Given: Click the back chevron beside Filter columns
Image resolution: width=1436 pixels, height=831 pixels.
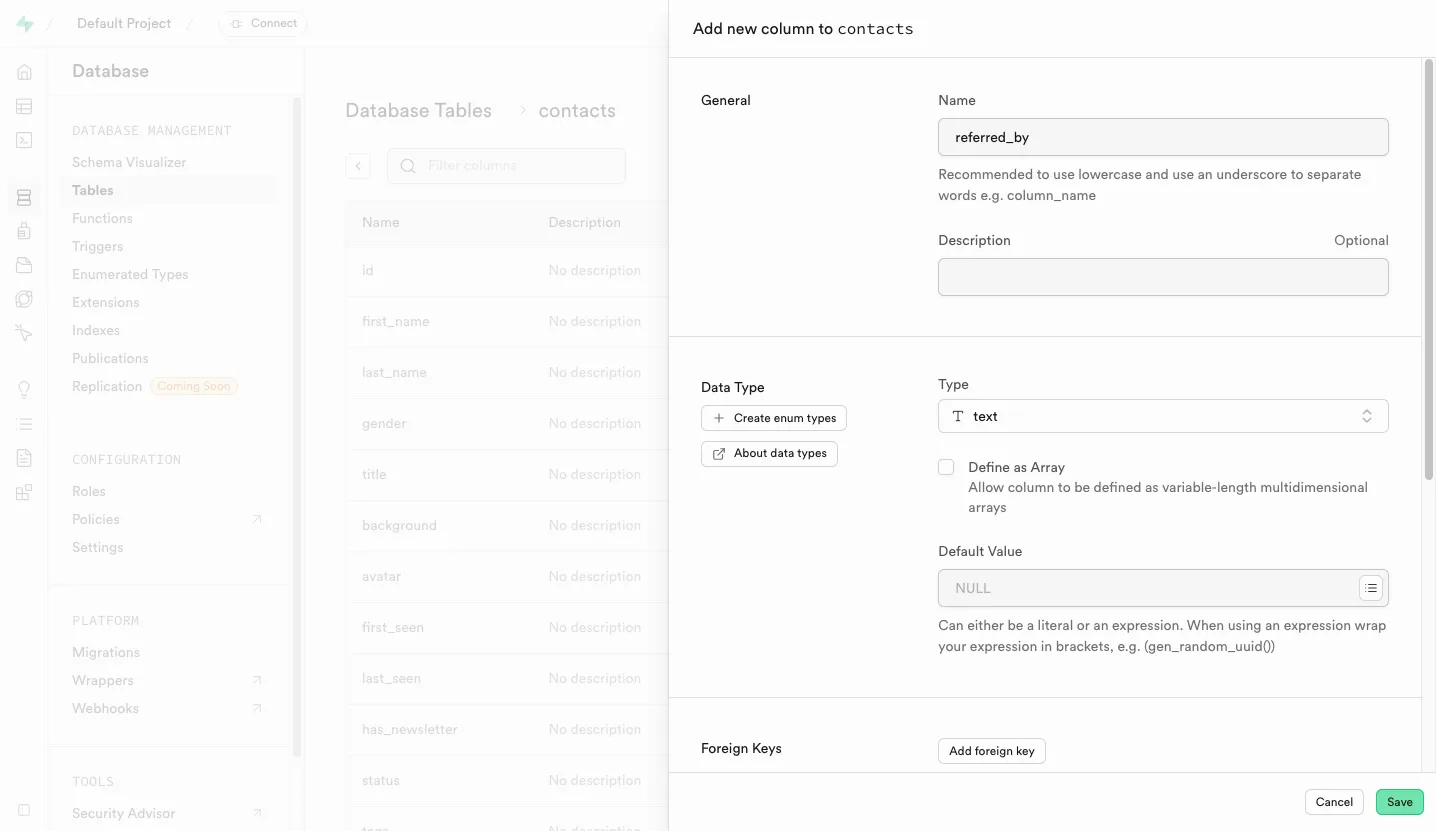Looking at the screenshot, I should [x=358, y=166].
